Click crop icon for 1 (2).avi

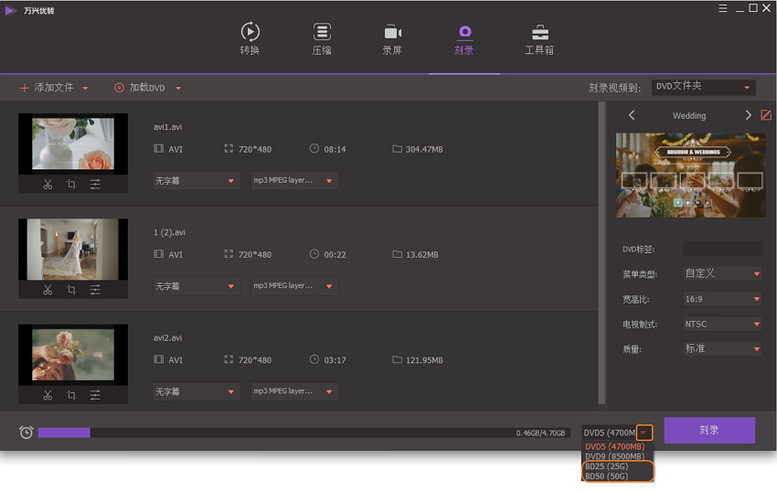(71, 290)
